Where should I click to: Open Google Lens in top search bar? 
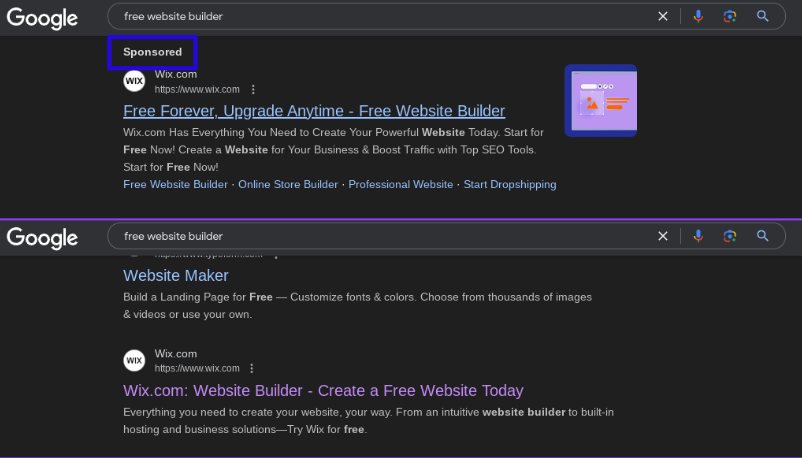[730, 16]
